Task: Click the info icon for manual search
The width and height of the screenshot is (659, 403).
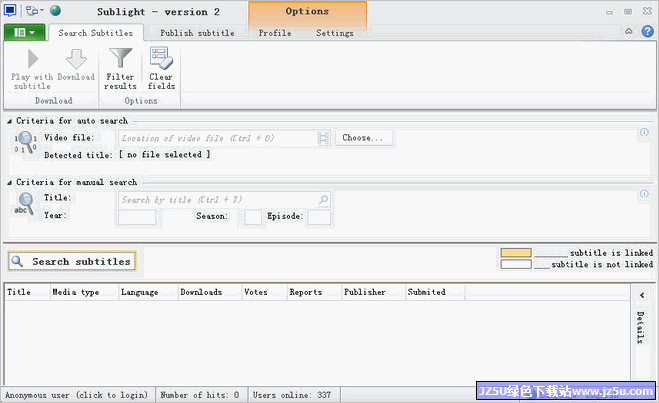Action: click(x=644, y=194)
